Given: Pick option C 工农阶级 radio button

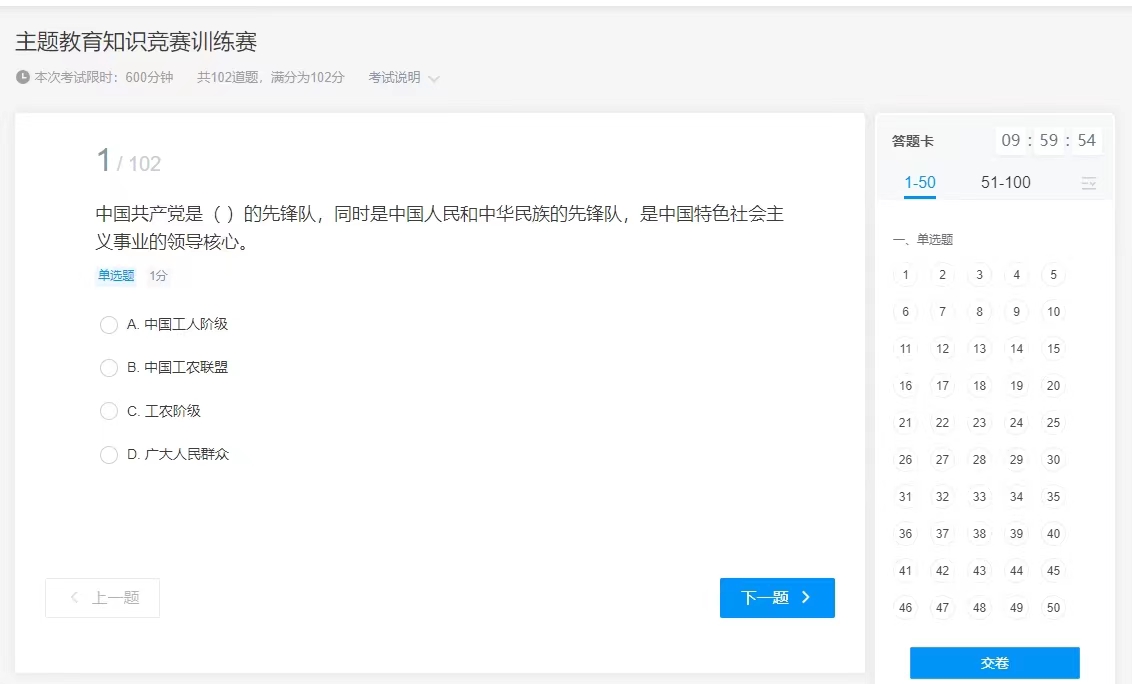Looking at the screenshot, I should 109,411.
